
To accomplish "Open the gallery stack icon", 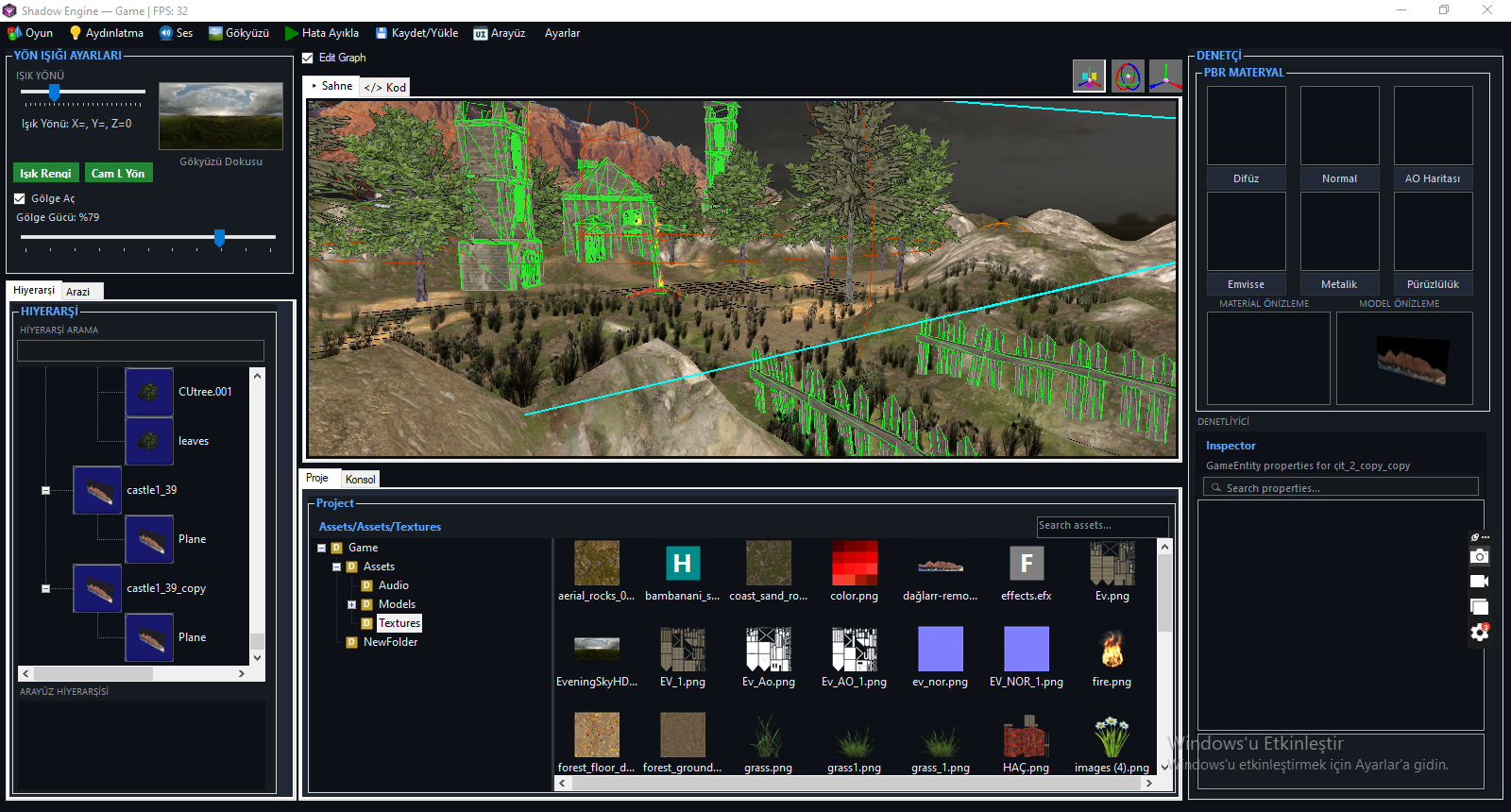I will [x=1479, y=607].
